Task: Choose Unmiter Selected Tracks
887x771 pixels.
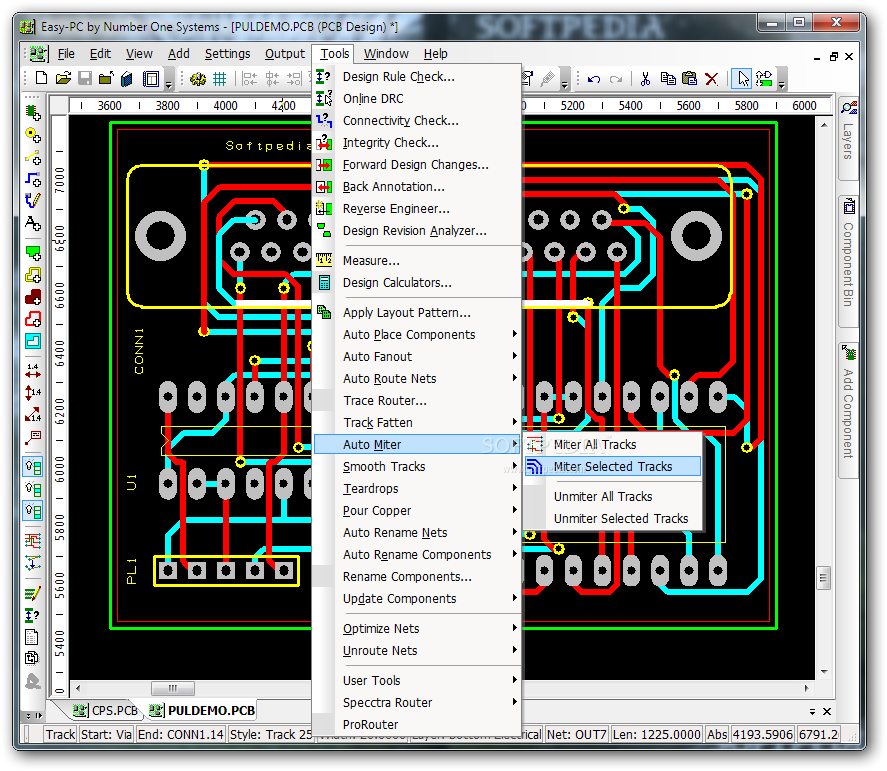Action: point(613,518)
